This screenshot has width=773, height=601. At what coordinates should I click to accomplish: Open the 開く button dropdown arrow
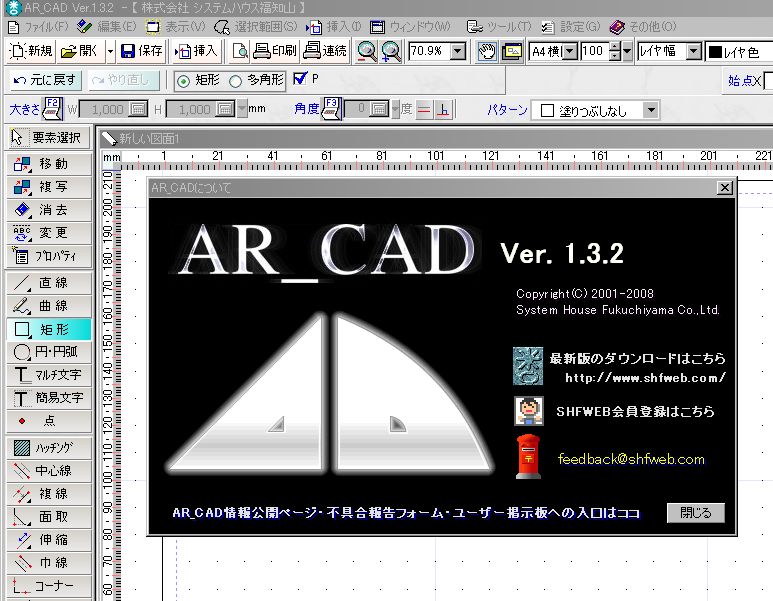[x=110, y=51]
